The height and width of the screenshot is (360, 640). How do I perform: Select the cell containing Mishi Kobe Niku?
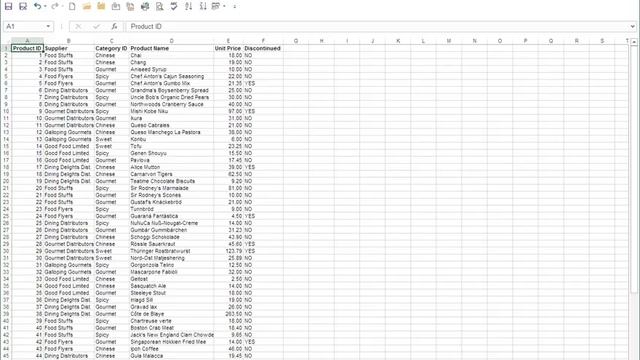(171, 111)
